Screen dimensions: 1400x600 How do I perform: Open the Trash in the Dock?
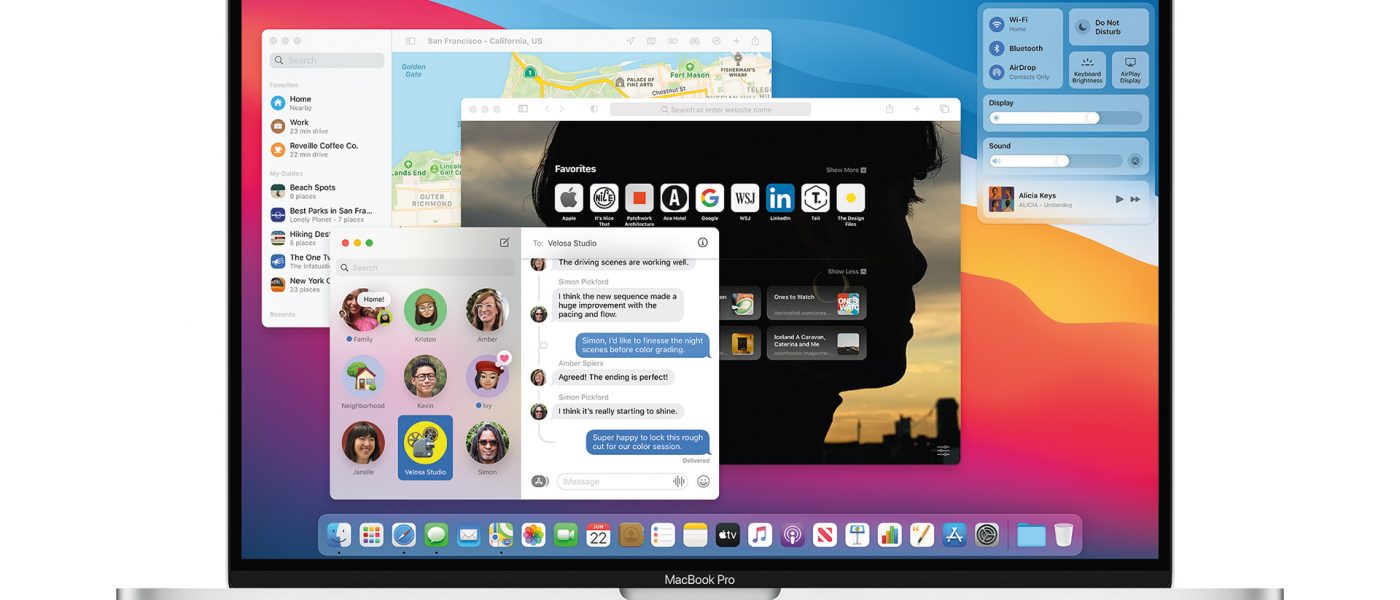click(x=1063, y=535)
